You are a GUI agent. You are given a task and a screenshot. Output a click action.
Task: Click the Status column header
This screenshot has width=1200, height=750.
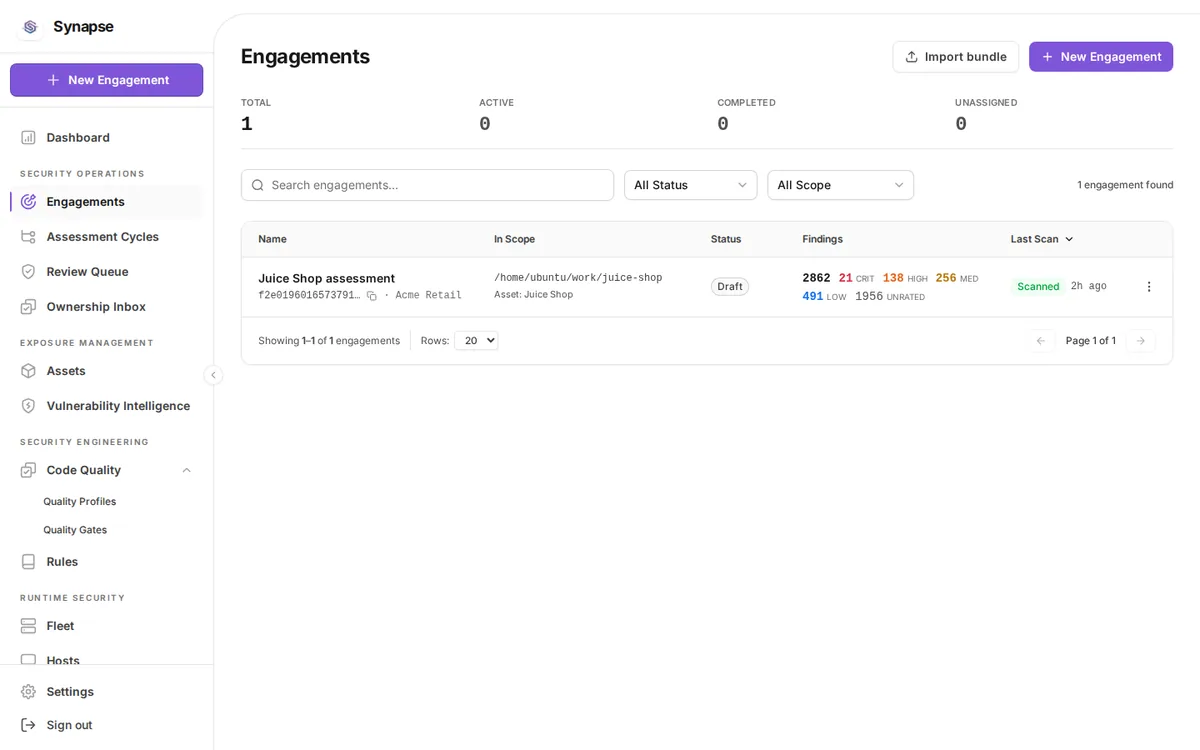[x=726, y=239]
